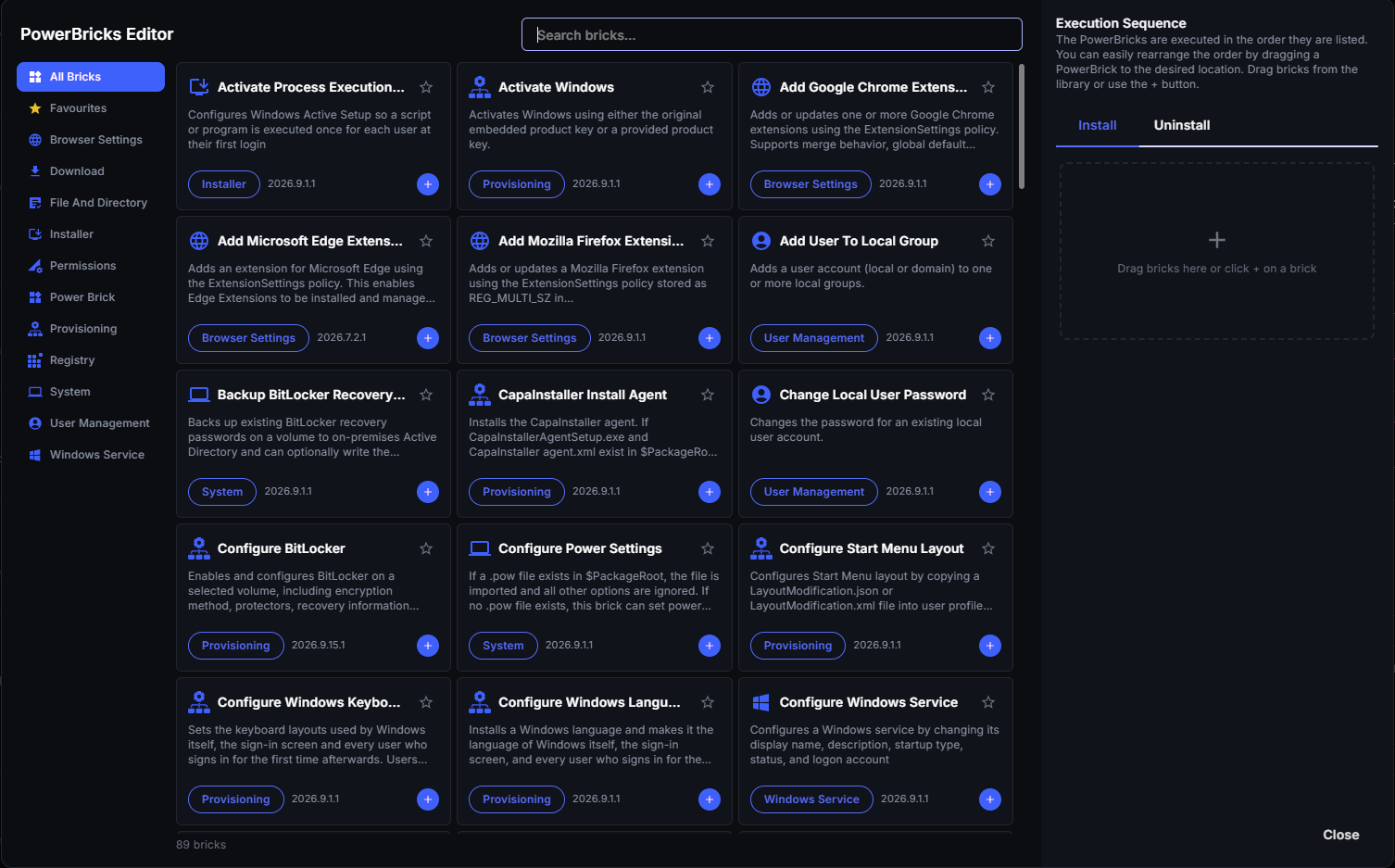Add Configure Windows Service brick using plus
The height and width of the screenshot is (868, 1395).
coord(990,799)
